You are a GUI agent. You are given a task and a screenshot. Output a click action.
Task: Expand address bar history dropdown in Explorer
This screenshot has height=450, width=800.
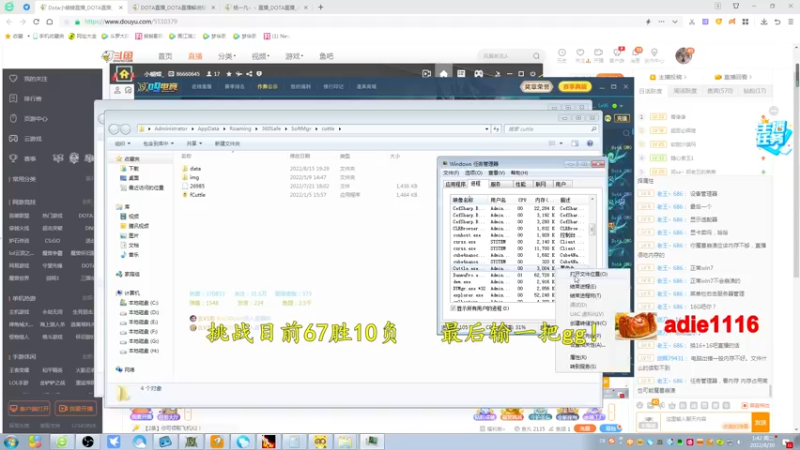pos(487,129)
